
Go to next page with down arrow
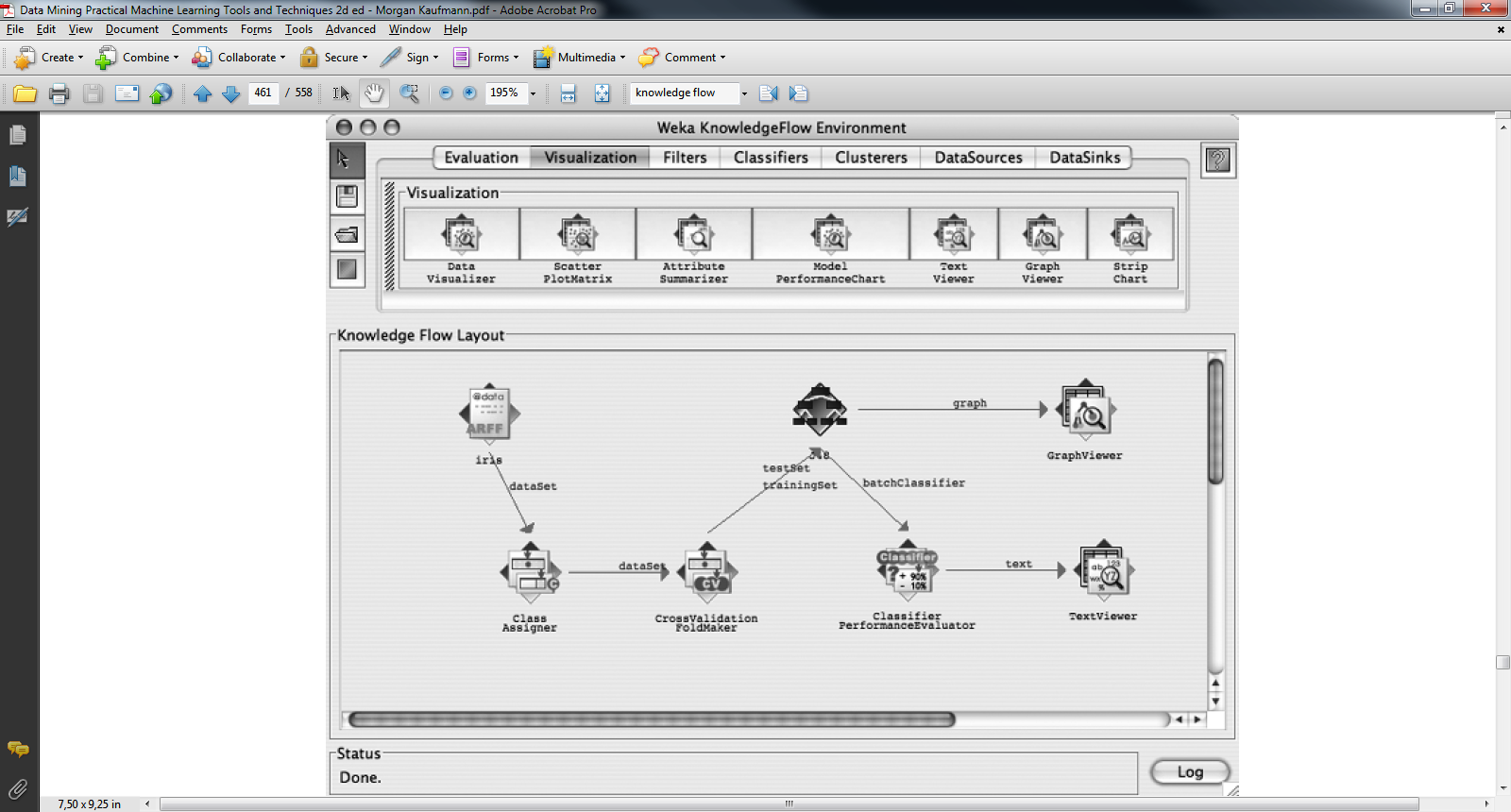pos(230,93)
